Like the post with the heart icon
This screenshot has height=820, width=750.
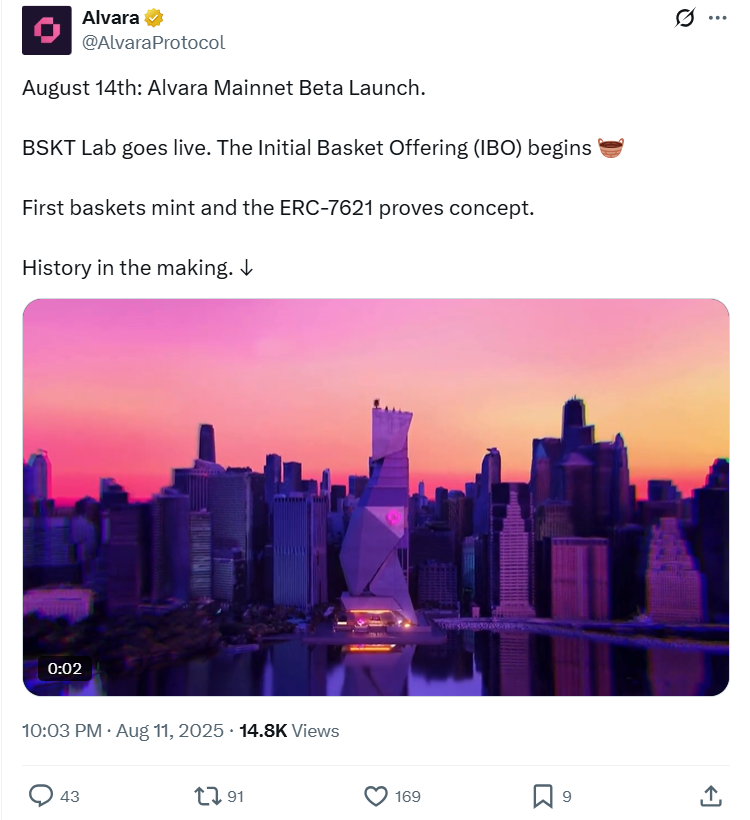click(x=376, y=796)
